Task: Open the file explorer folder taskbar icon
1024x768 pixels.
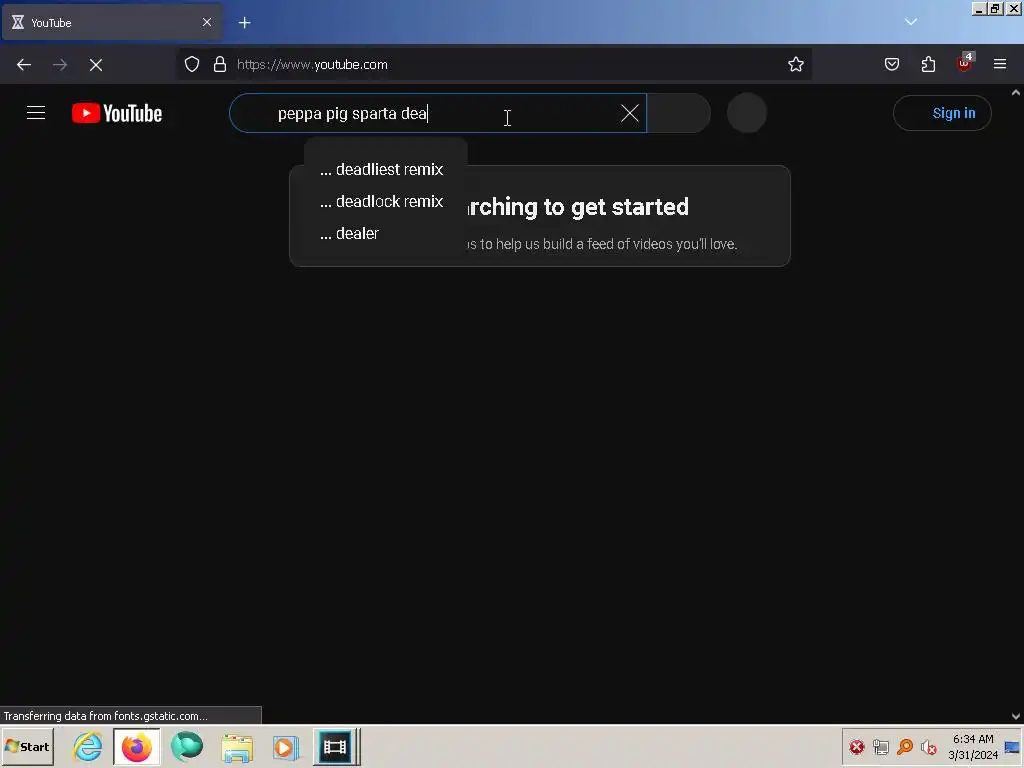Action: pyautogui.click(x=236, y=748)
